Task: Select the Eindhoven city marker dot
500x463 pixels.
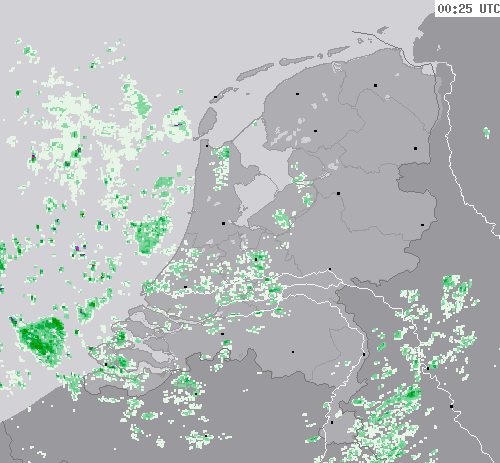Action: point(293,352)
